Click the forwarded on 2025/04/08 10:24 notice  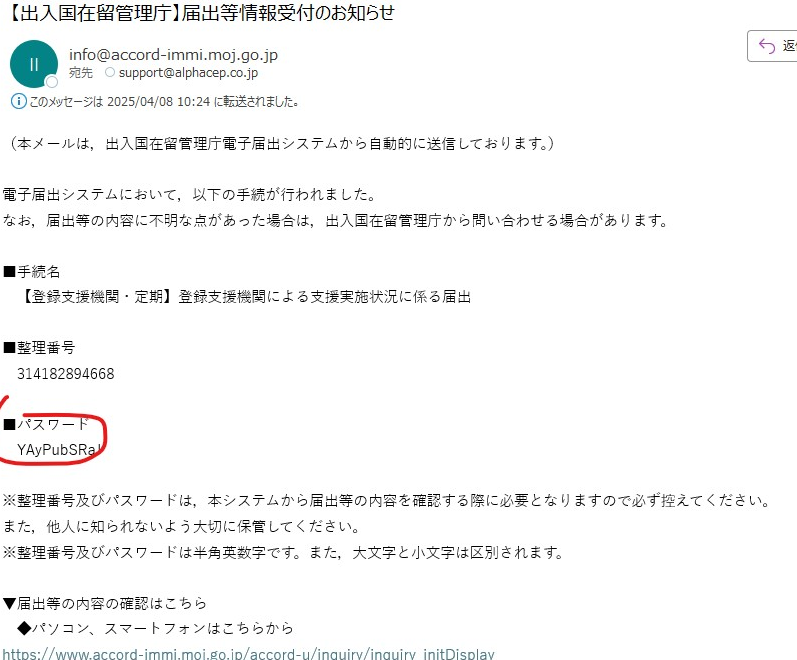click(163, 102)
